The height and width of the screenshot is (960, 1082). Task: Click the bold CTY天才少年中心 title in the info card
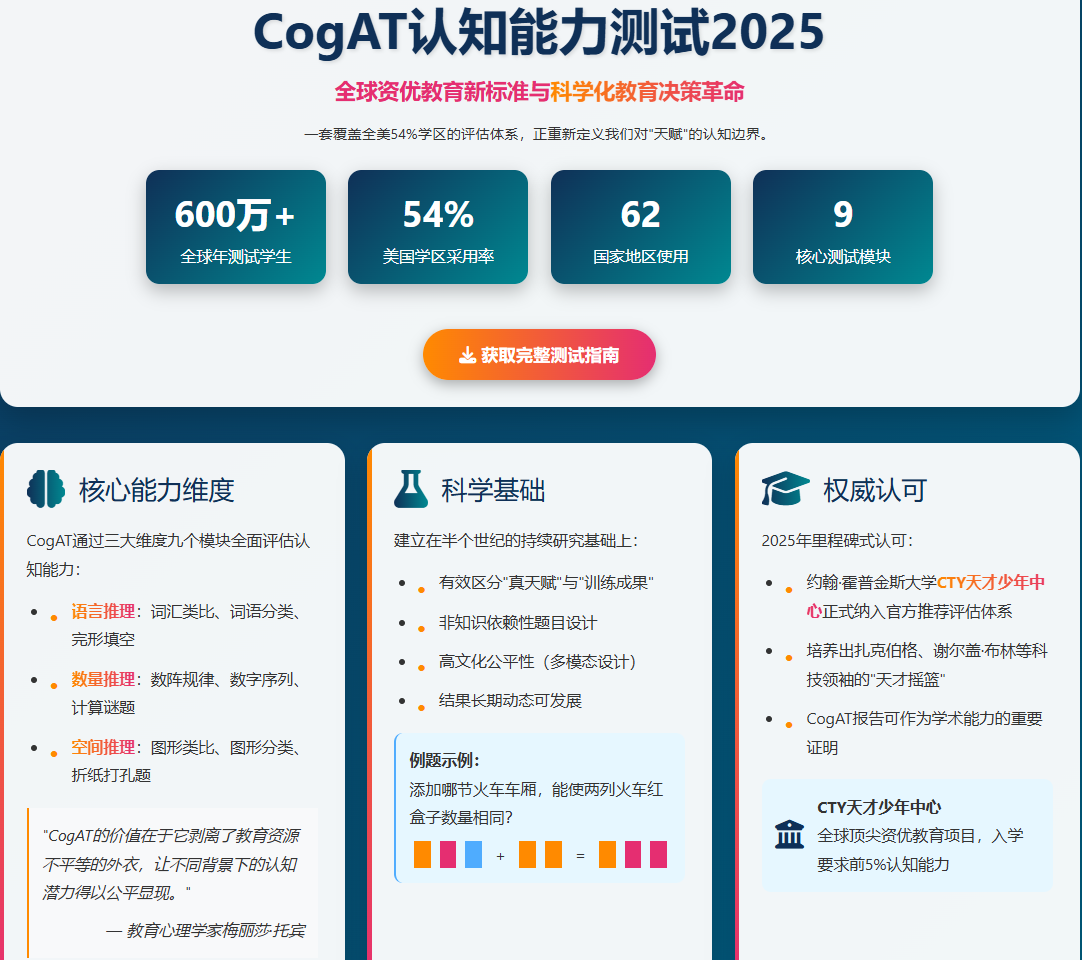[x=878, y=807]
